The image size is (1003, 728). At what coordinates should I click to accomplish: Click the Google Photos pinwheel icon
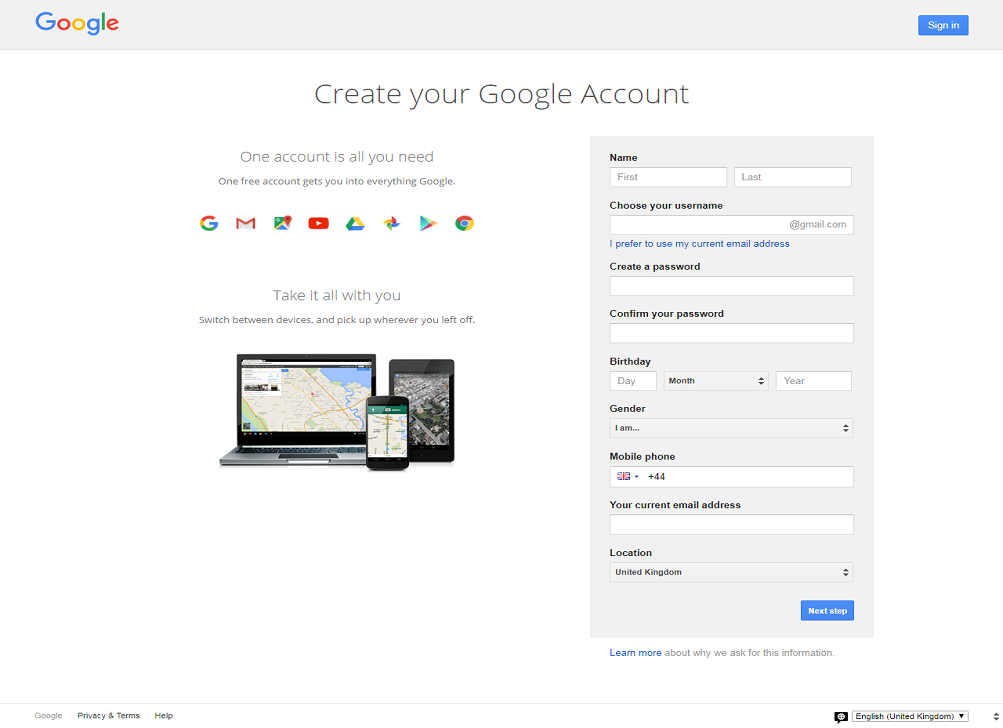[392, 223]
